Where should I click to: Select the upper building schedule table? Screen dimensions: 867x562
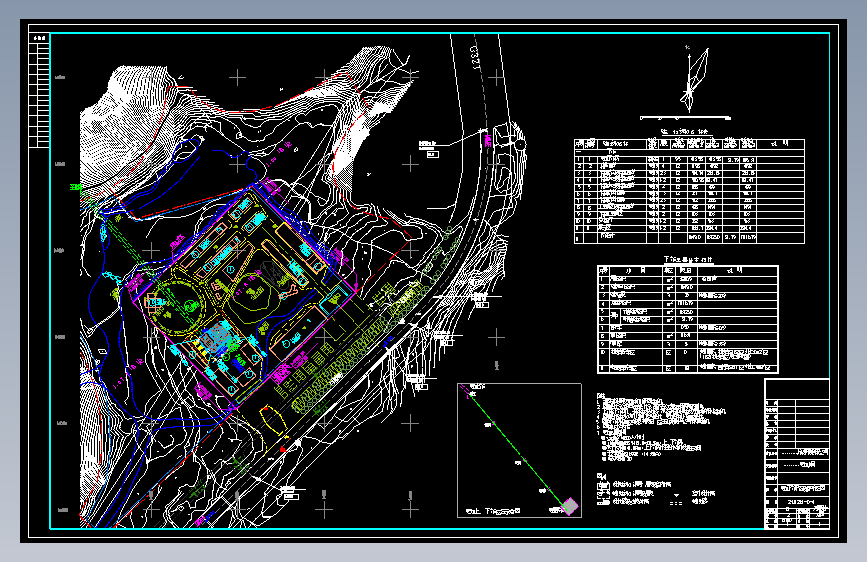pyautogui.click(x=689, y=191)
